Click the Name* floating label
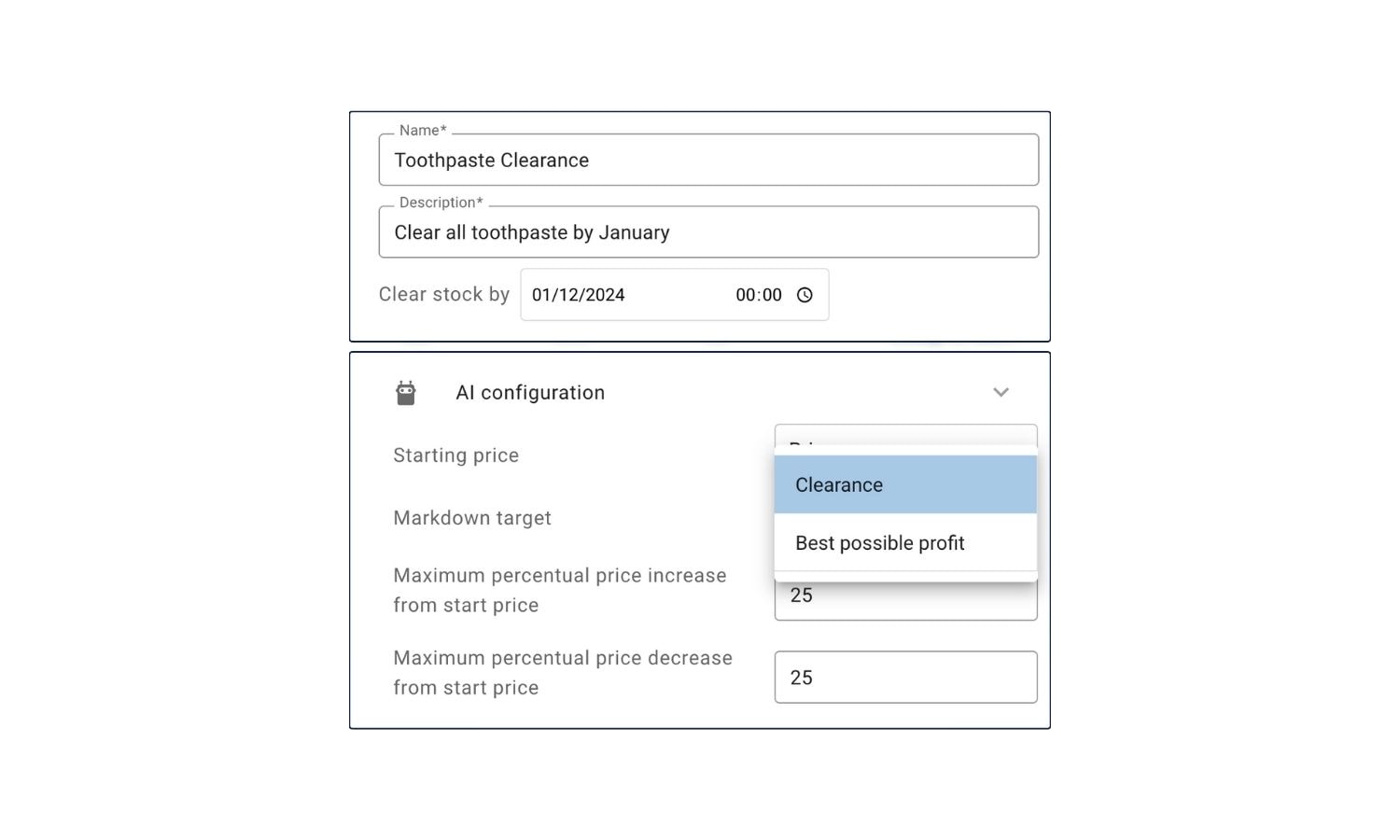The width and height of the screenshot is (1400, 840). [x=423, y=131]
